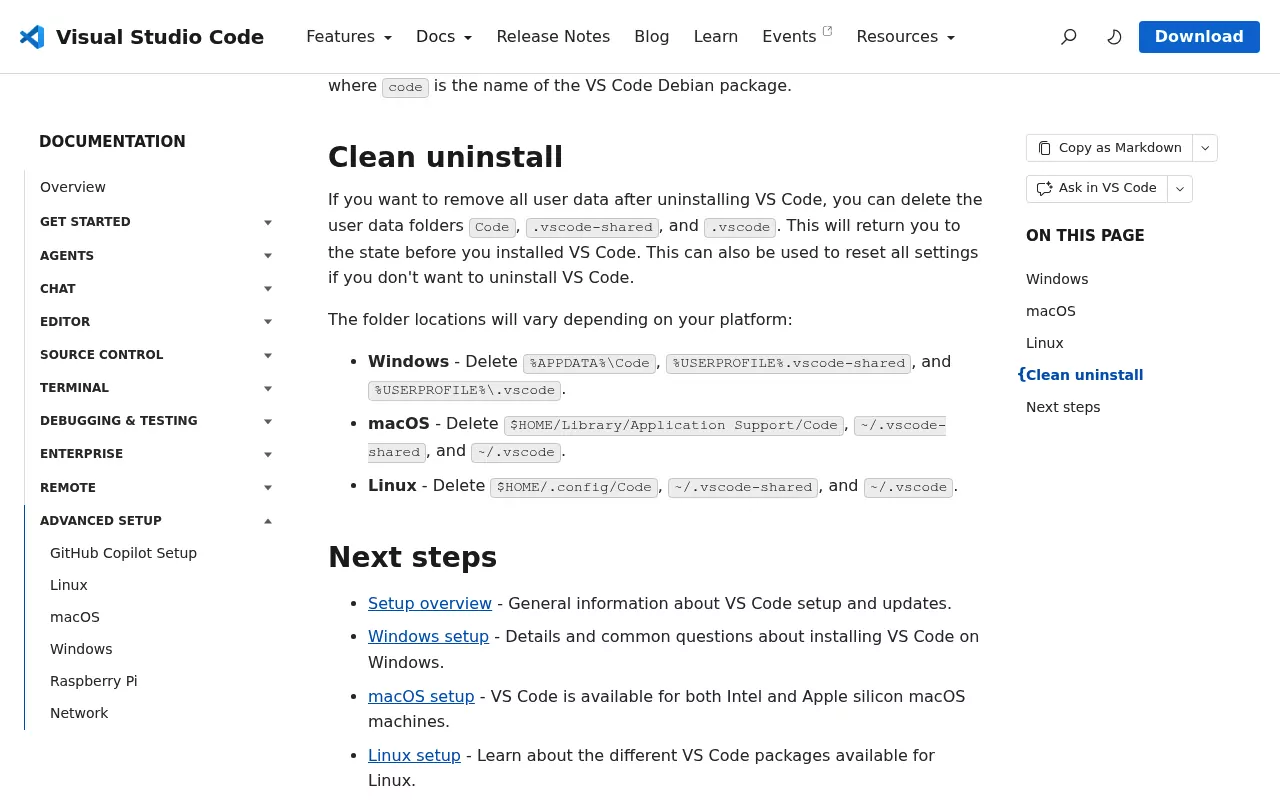Expand the Ask in VS Code options arrow
The image size is (1280, 800).
(x=1180, y=188)
